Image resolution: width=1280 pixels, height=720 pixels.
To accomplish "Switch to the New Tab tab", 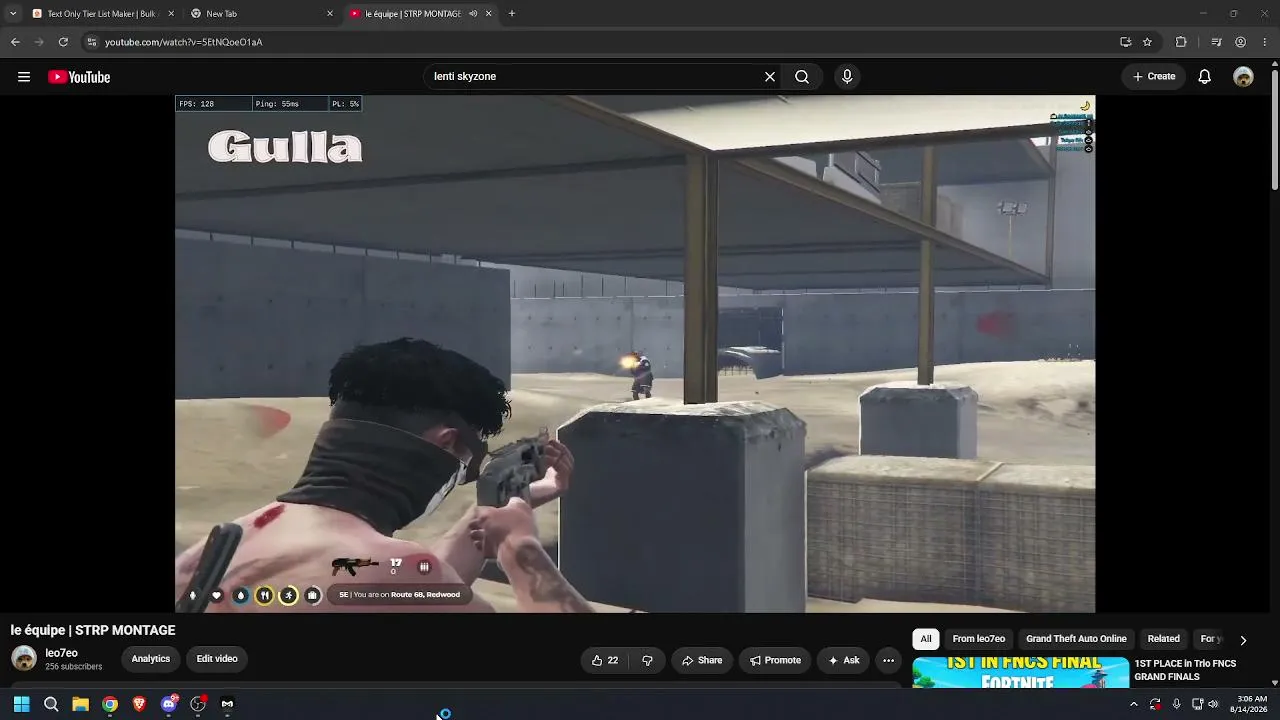I will coord(262,14).
